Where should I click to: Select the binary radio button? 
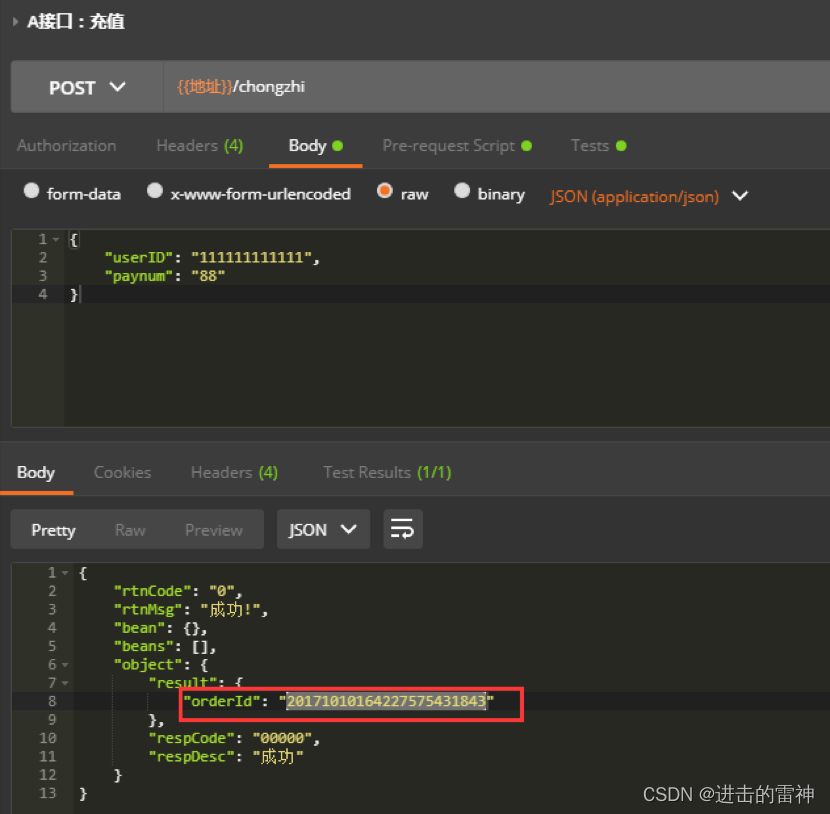[462, 191]
